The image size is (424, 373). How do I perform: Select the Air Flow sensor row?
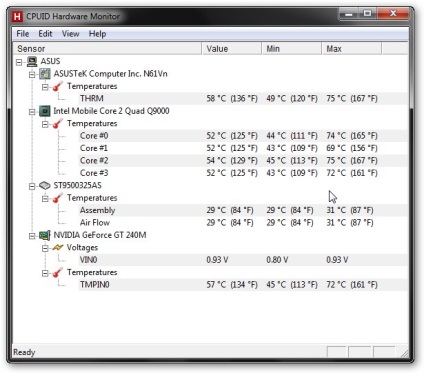pyautogui.click(x=243, y=223)
